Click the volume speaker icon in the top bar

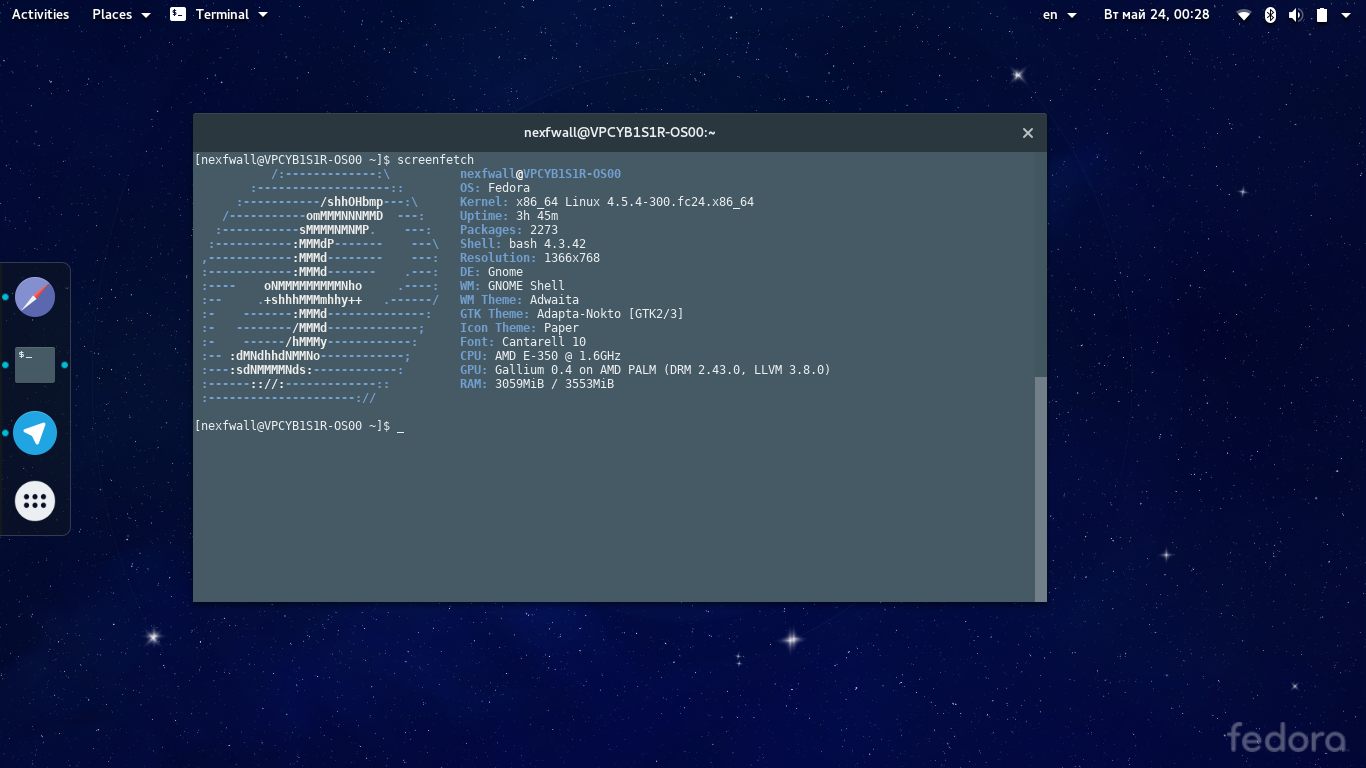pyautogui.click(x=1296, y=15)
